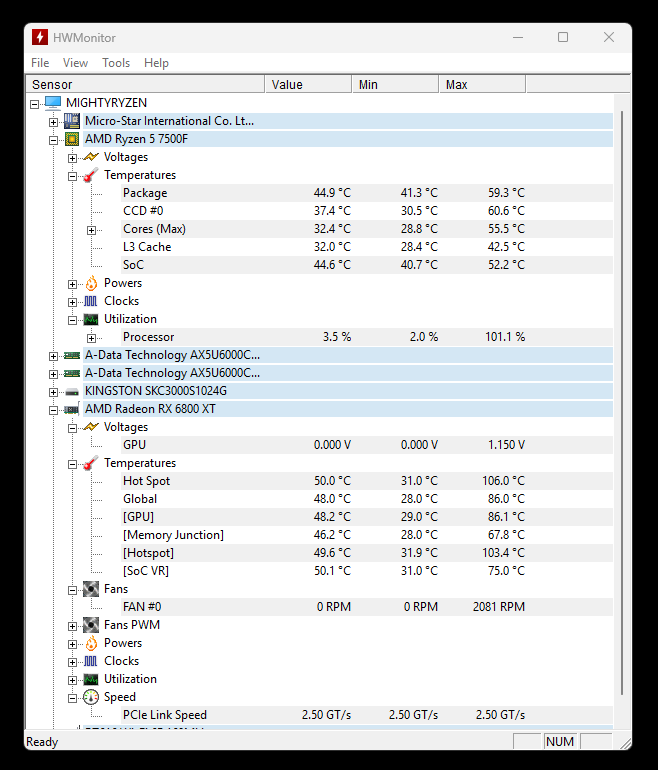
Task: Click the 2081 RPM max value
Action: click(x=499, y=607)
